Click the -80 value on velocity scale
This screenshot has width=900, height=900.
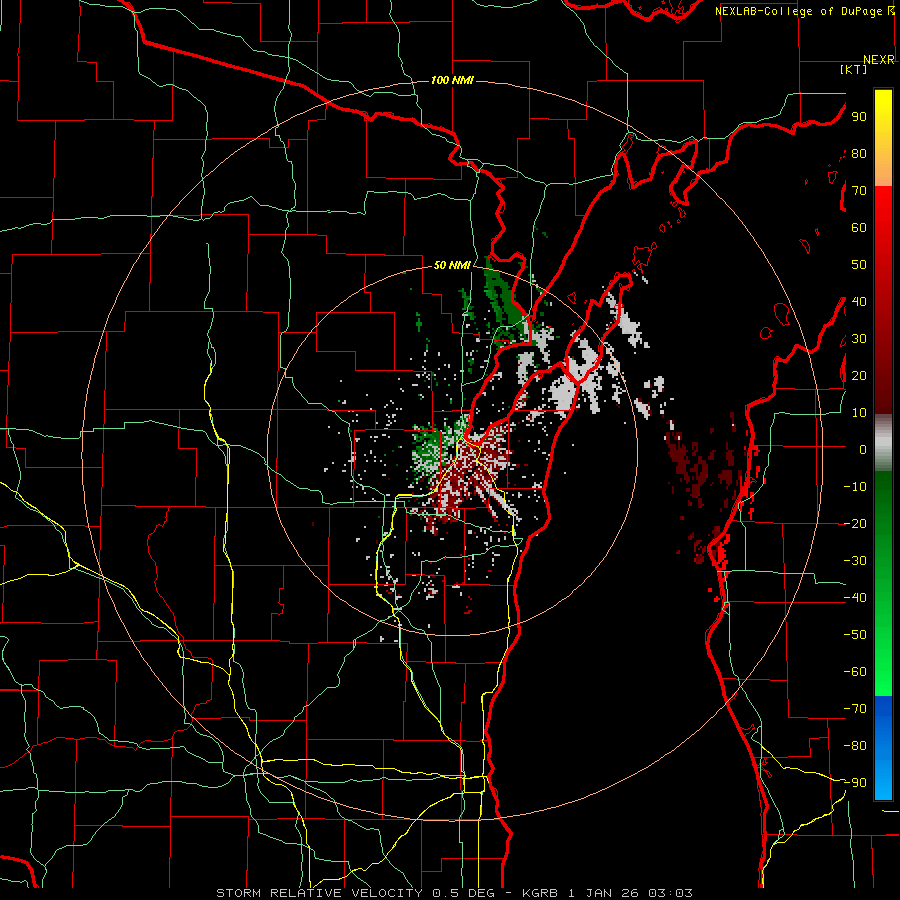tap(855, 746)
